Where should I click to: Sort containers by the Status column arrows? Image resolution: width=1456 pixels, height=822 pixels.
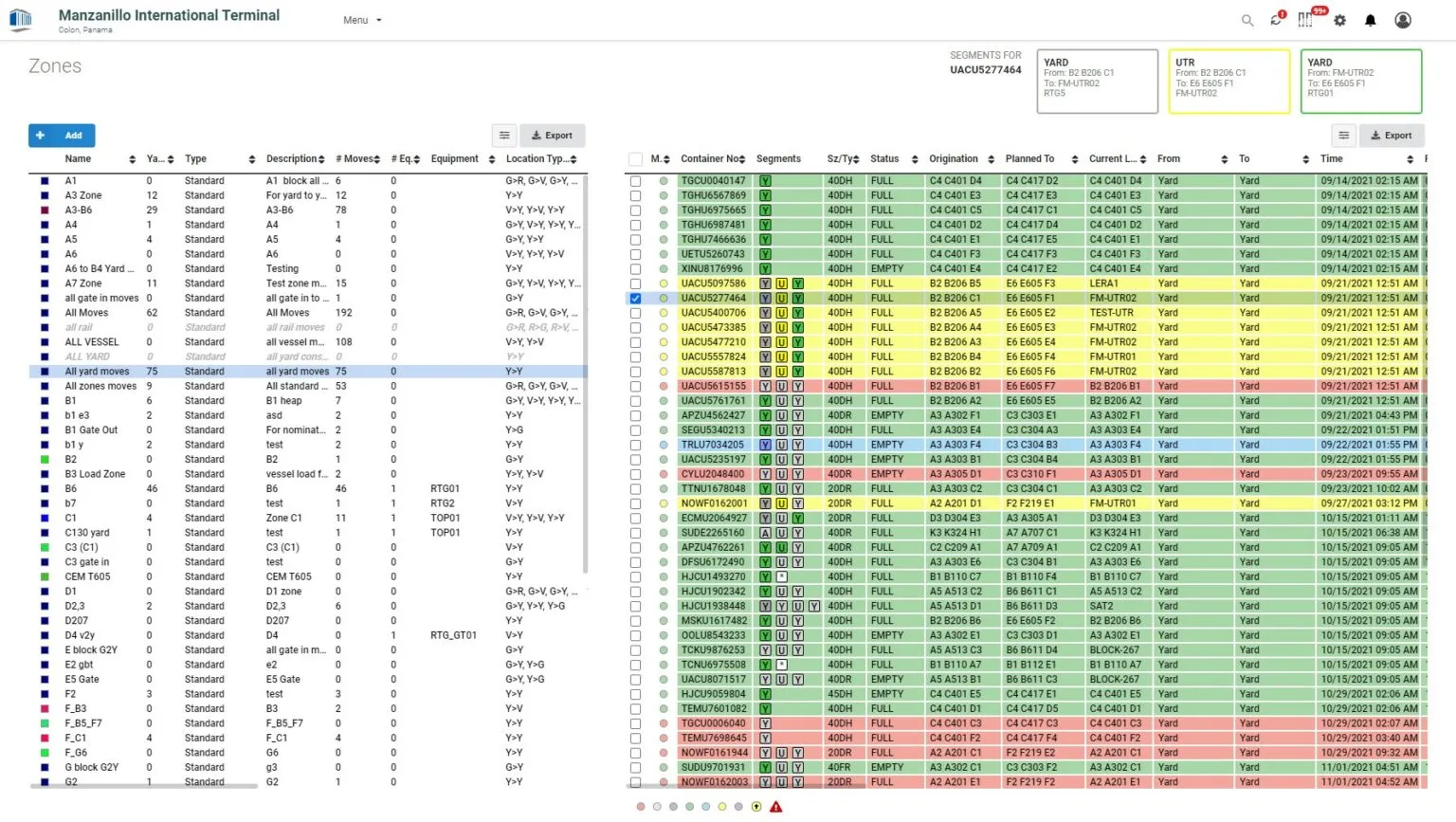click(914, 159)
